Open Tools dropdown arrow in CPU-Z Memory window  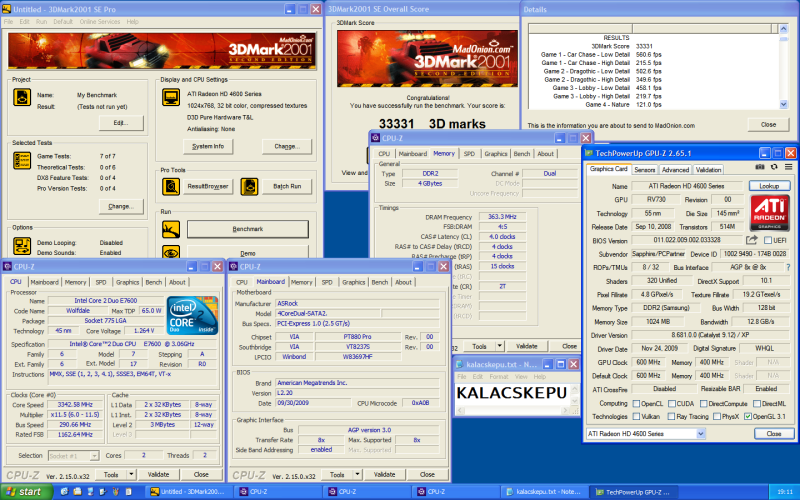499,346
